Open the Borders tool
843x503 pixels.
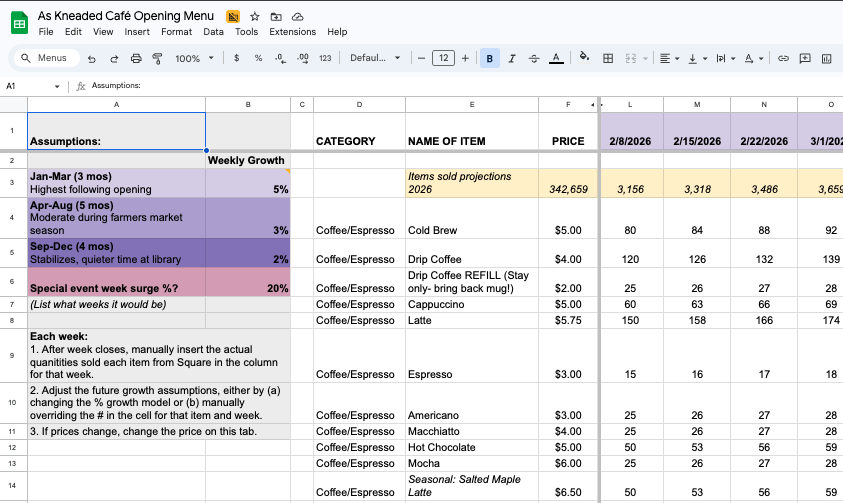coord(608,58)
